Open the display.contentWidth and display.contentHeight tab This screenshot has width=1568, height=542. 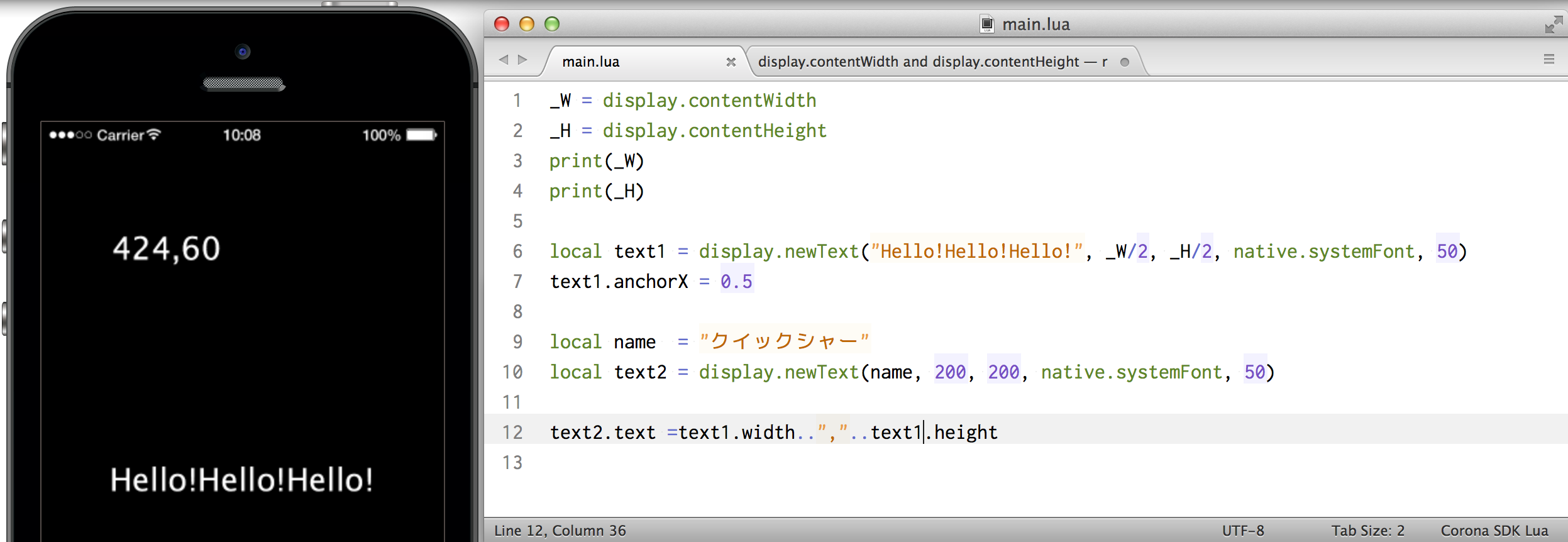coord(932,62)
